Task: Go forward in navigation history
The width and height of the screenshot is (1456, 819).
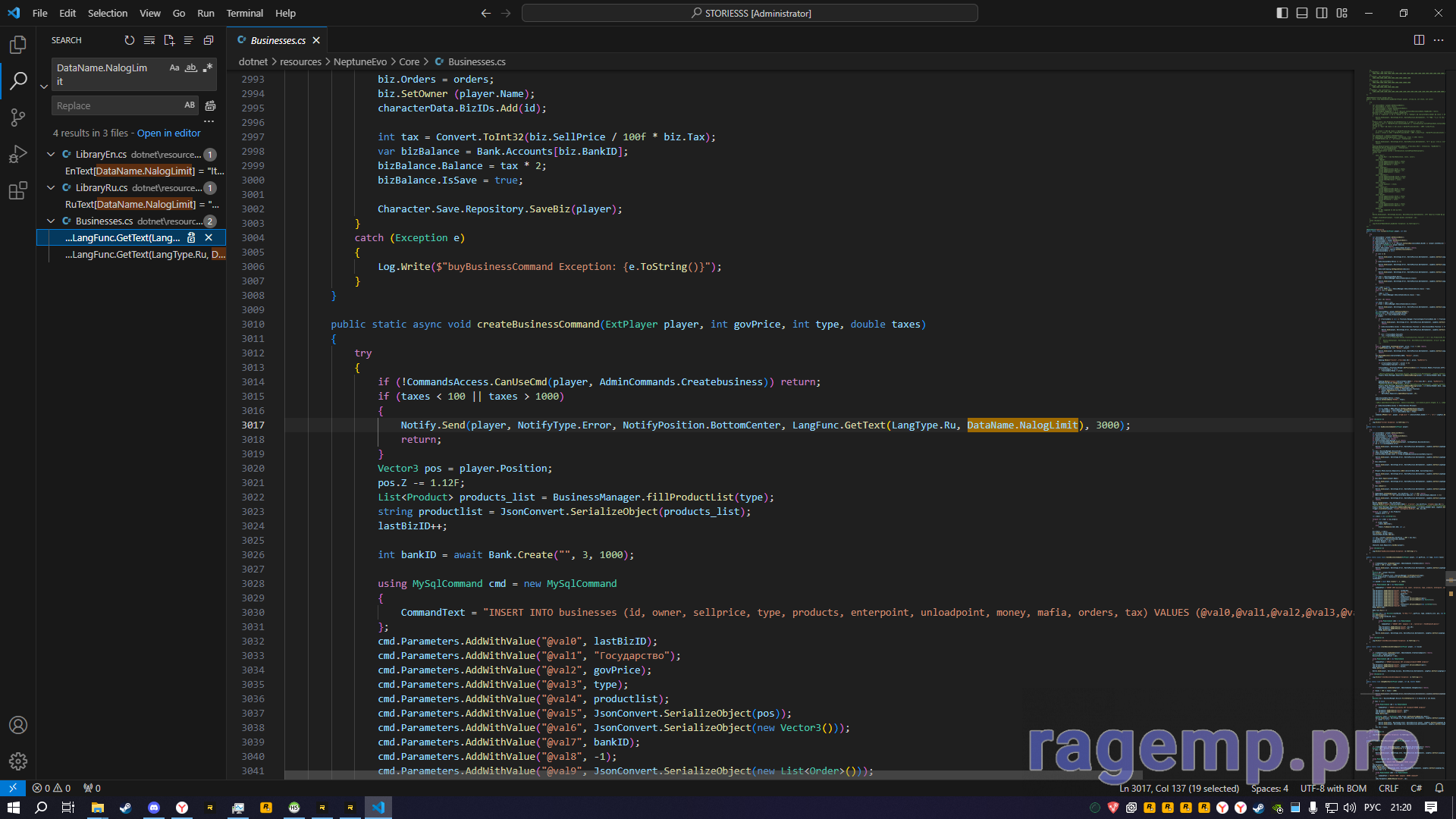Action: [x=506, y=13]
